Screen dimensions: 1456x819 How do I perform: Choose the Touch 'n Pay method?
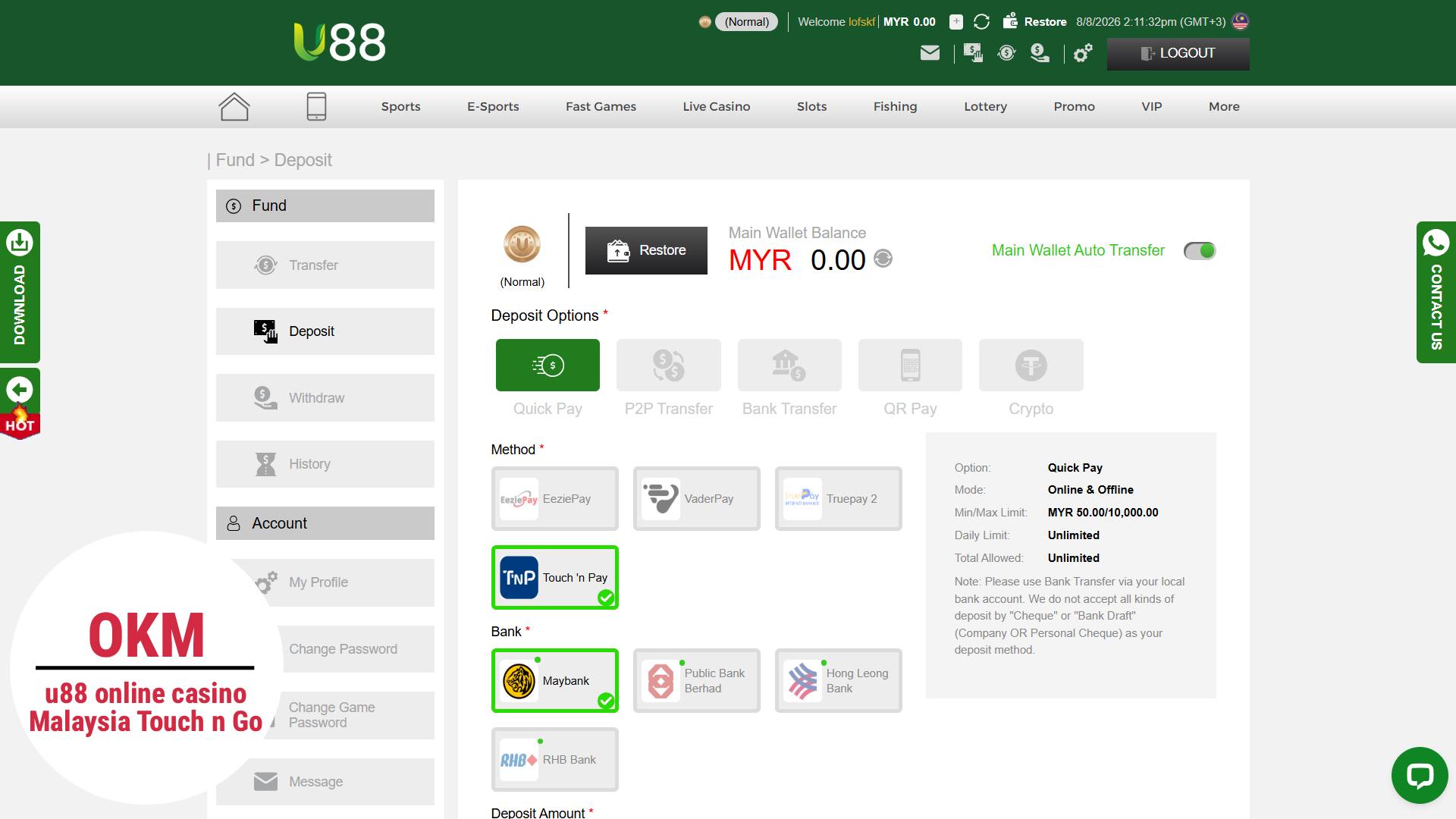tap(554, 578)
